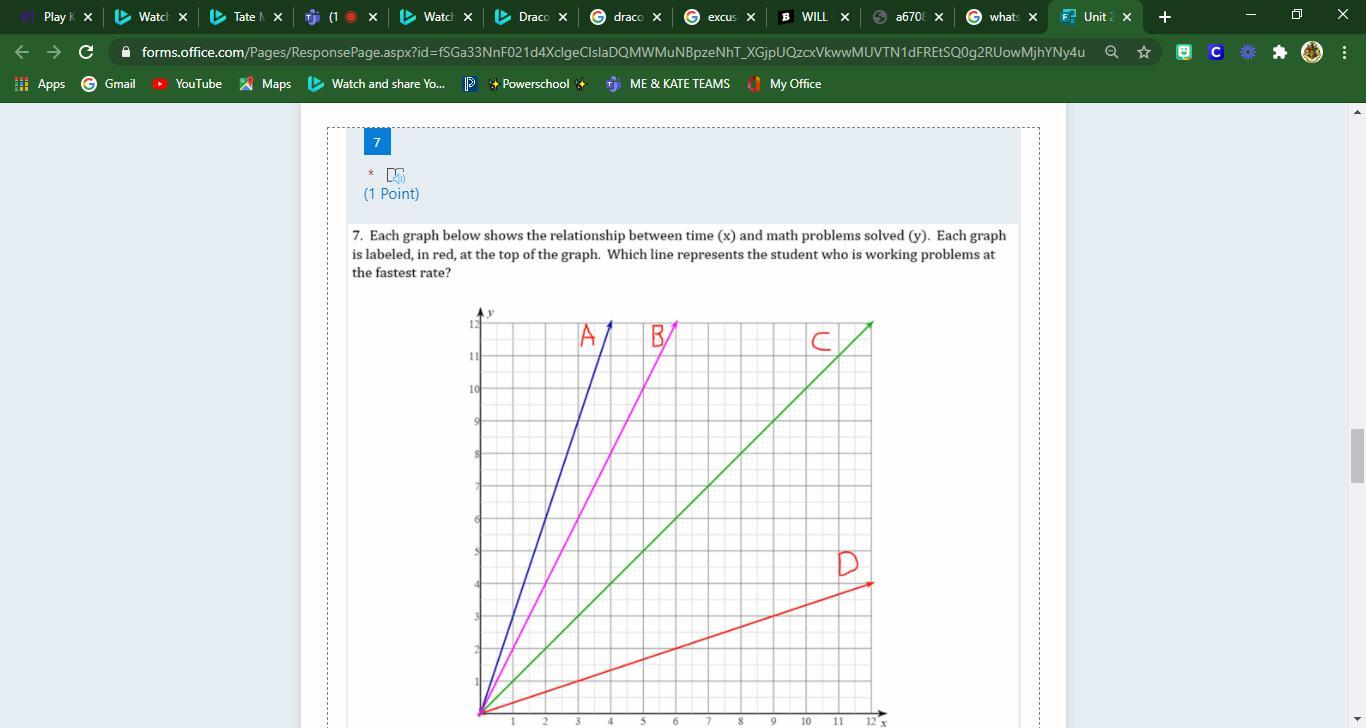Viewport: 1366px width, 728px height.
Task: Go back to the previous page
Action: 22,52
